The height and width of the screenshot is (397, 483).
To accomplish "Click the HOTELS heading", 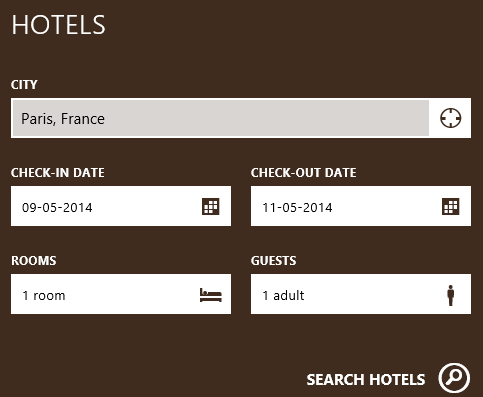I will tap(59, 25).
